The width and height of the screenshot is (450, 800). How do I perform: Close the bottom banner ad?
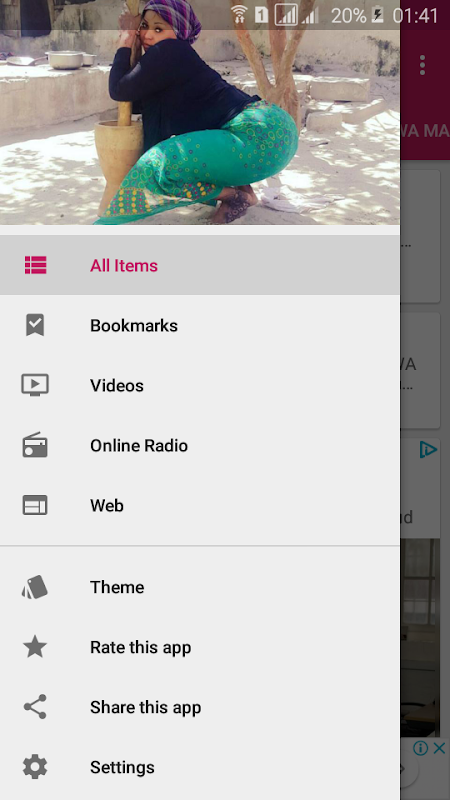(439, 748)
